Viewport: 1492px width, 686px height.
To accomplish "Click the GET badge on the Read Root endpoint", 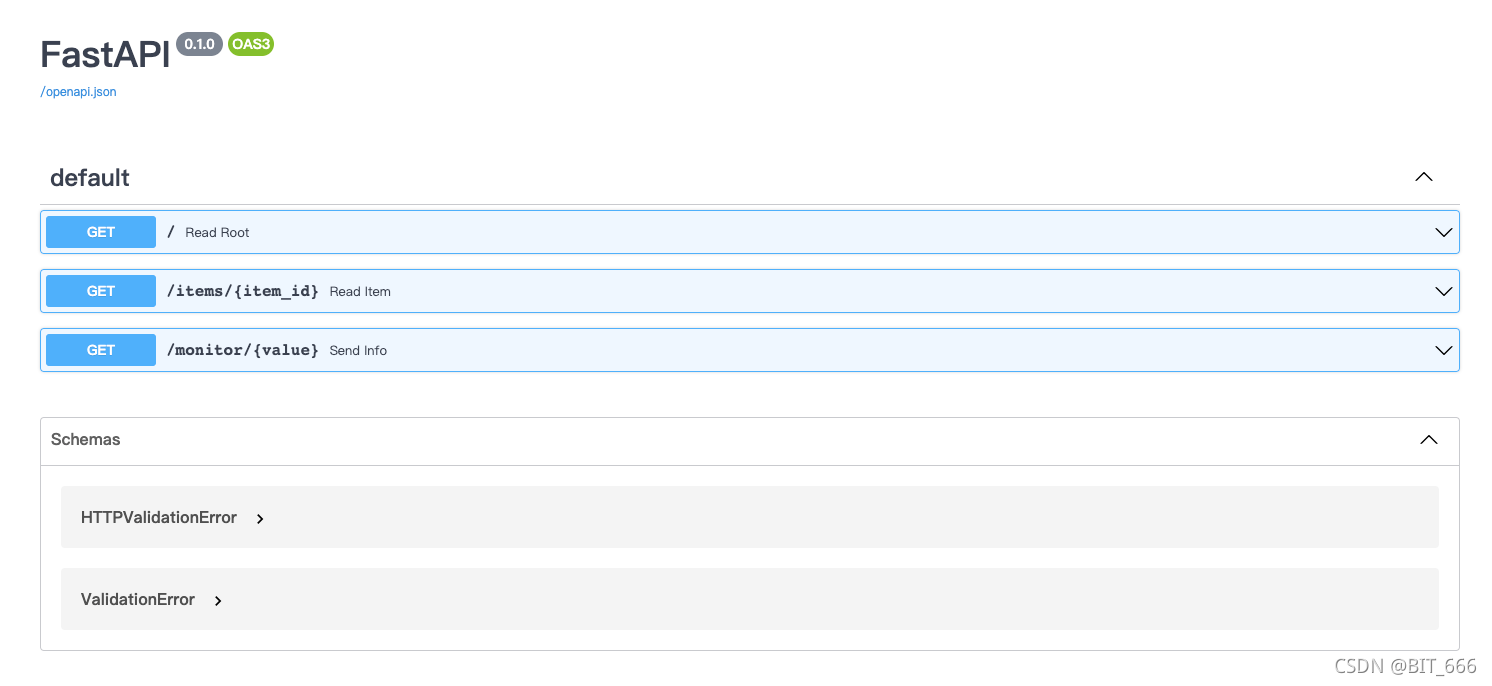I will 100,231.
